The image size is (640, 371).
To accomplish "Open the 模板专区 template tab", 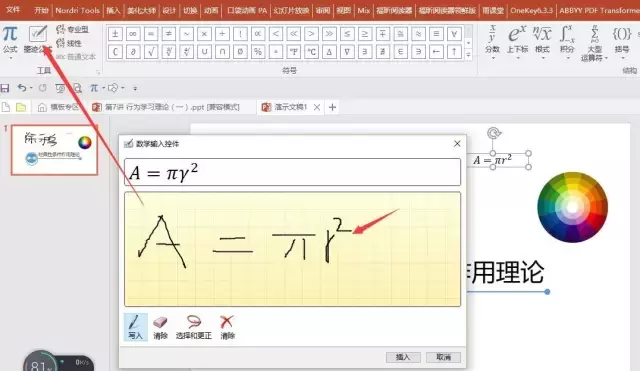I will [x=58, y=107].
